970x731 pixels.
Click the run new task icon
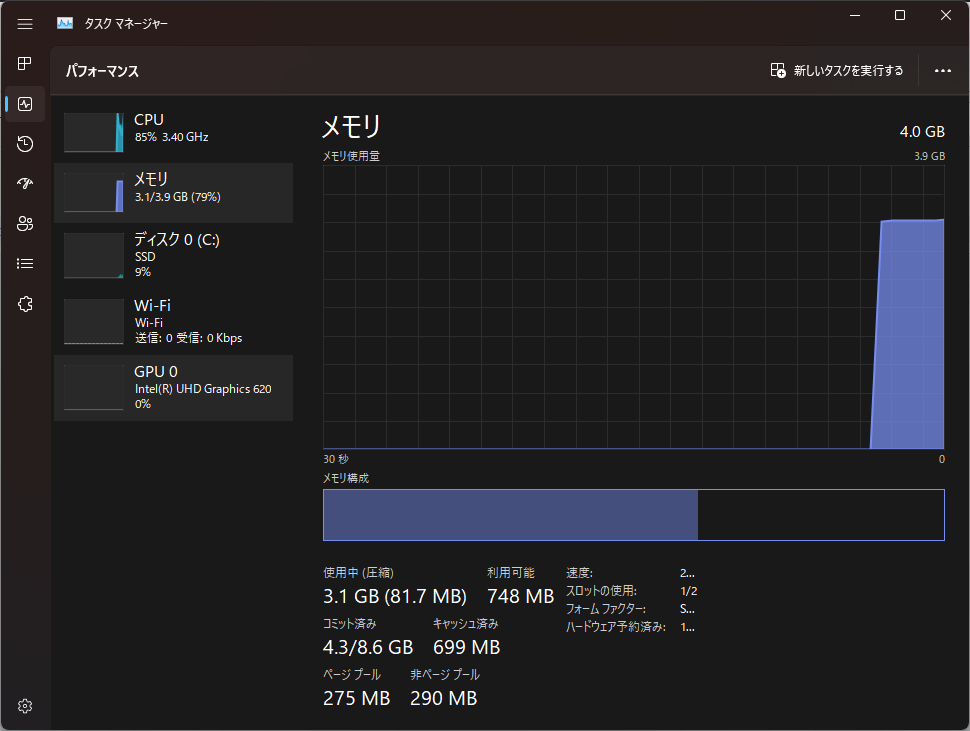[x=778, y=71]
